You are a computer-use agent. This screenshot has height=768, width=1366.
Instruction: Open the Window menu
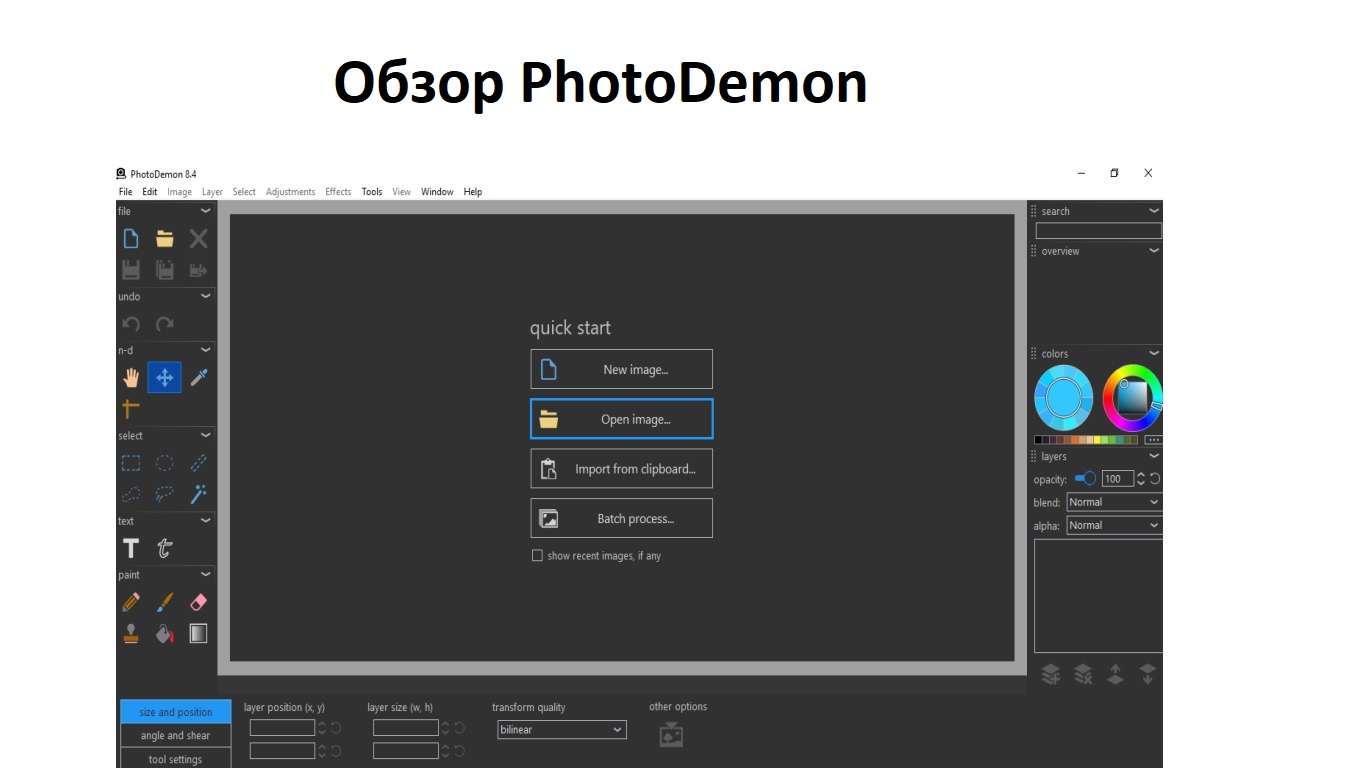pyautogui.click(x=437, y=192)
